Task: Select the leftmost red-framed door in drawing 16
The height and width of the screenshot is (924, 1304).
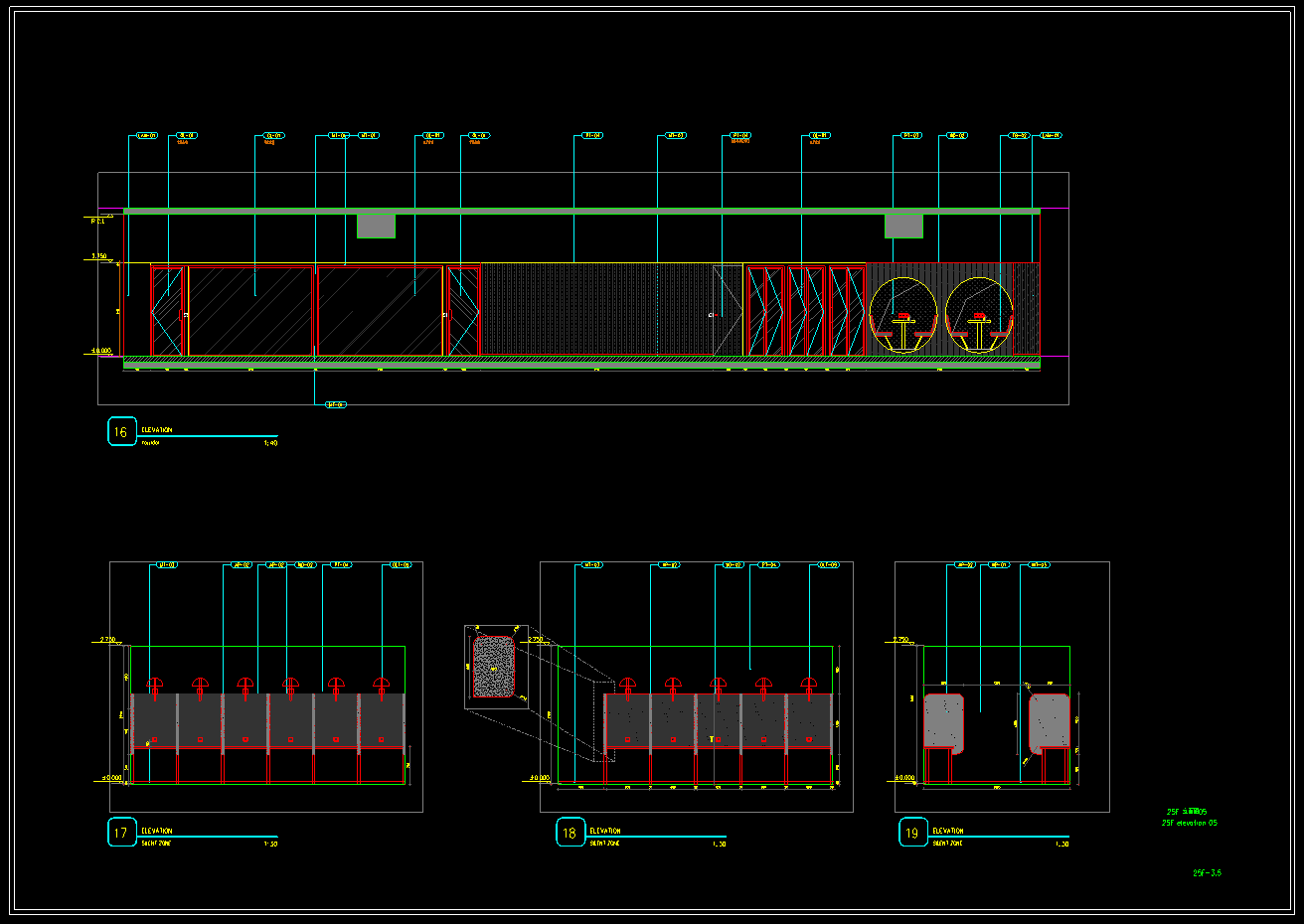Action: tap(168, 310)
